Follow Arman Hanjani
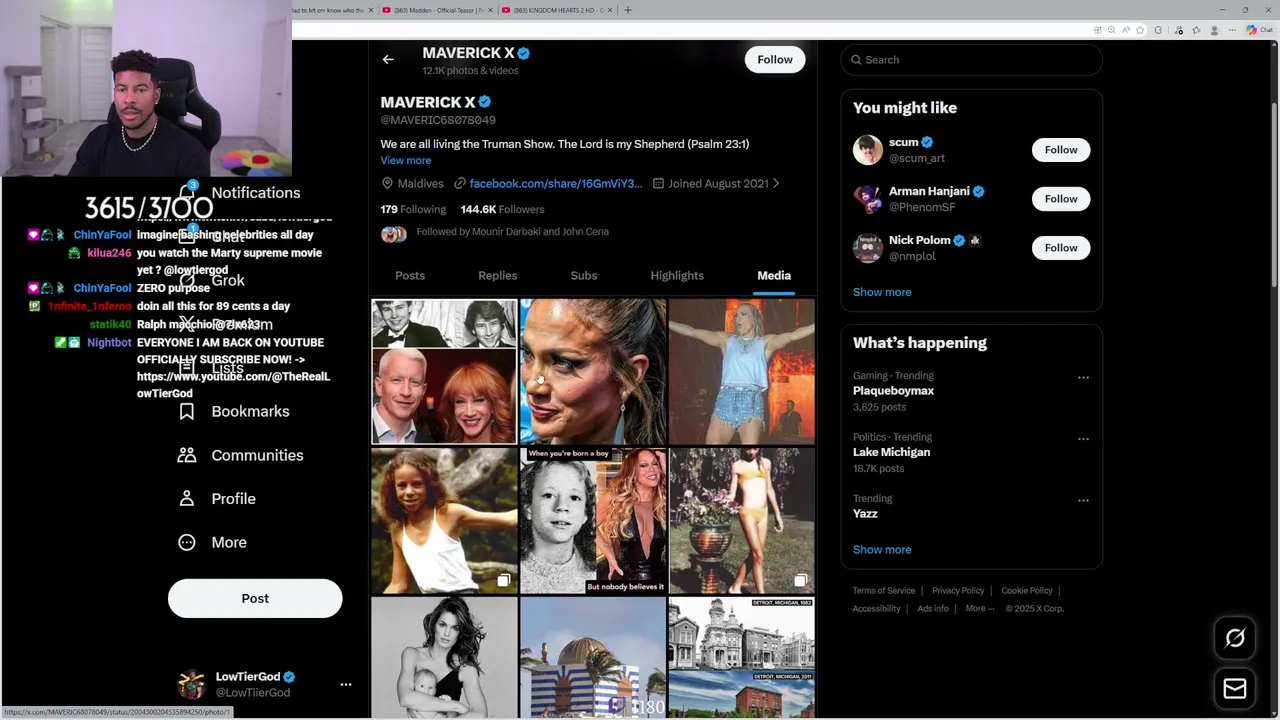The width and height of the screenshot is (1280, 720). click(x=1061, y=199)
